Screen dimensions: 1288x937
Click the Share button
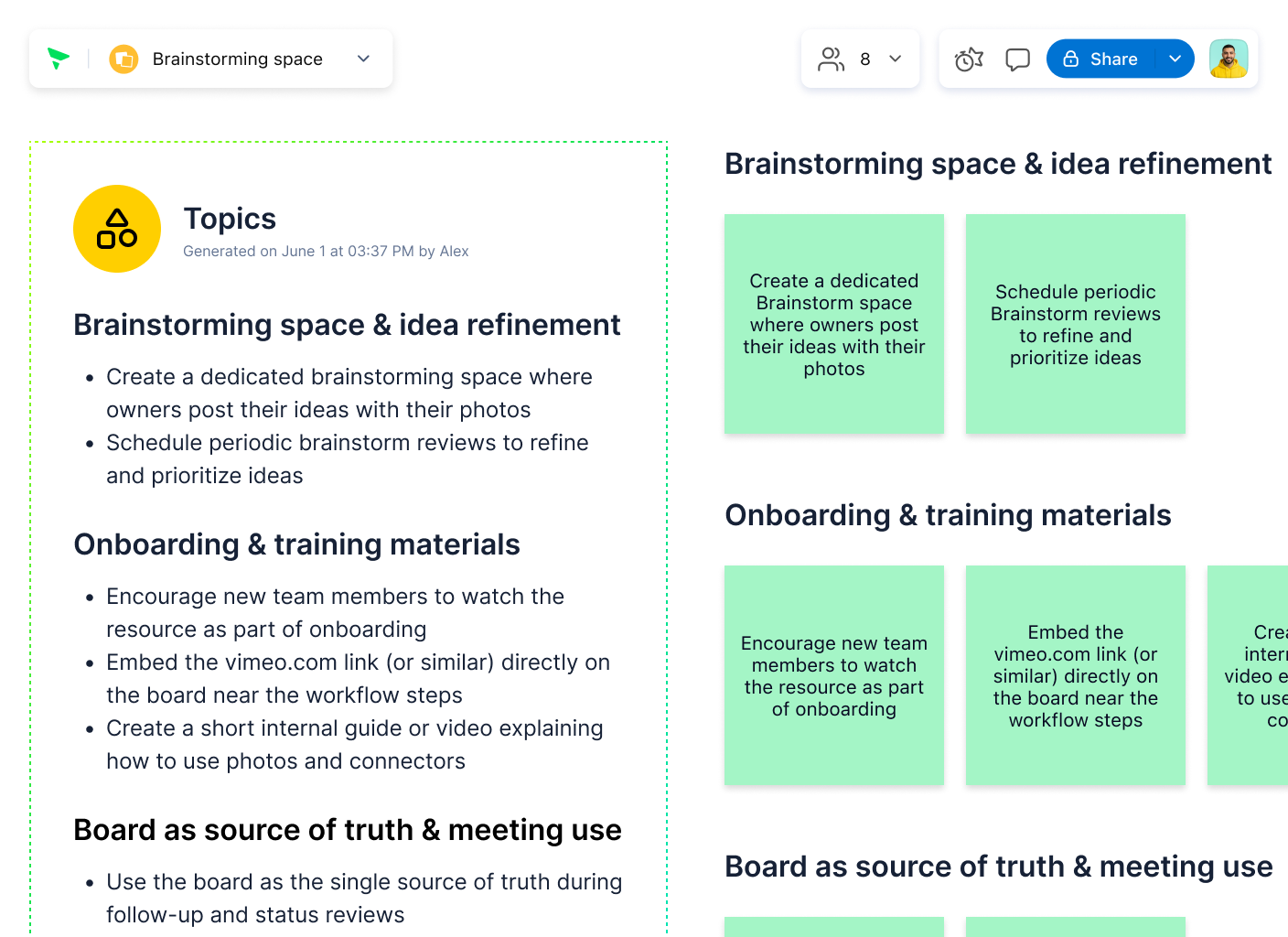[x=1100, y=59]
